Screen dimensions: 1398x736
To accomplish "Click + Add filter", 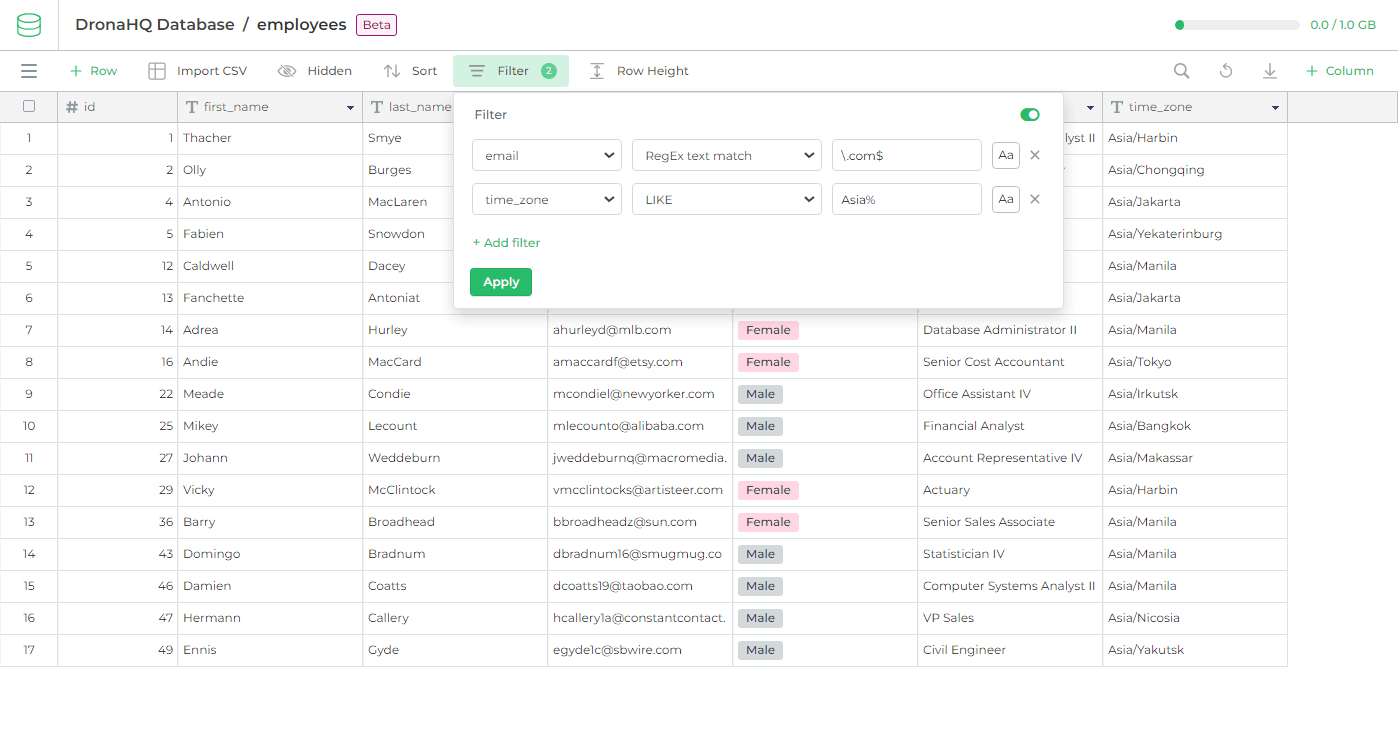I will pos(506,243).
